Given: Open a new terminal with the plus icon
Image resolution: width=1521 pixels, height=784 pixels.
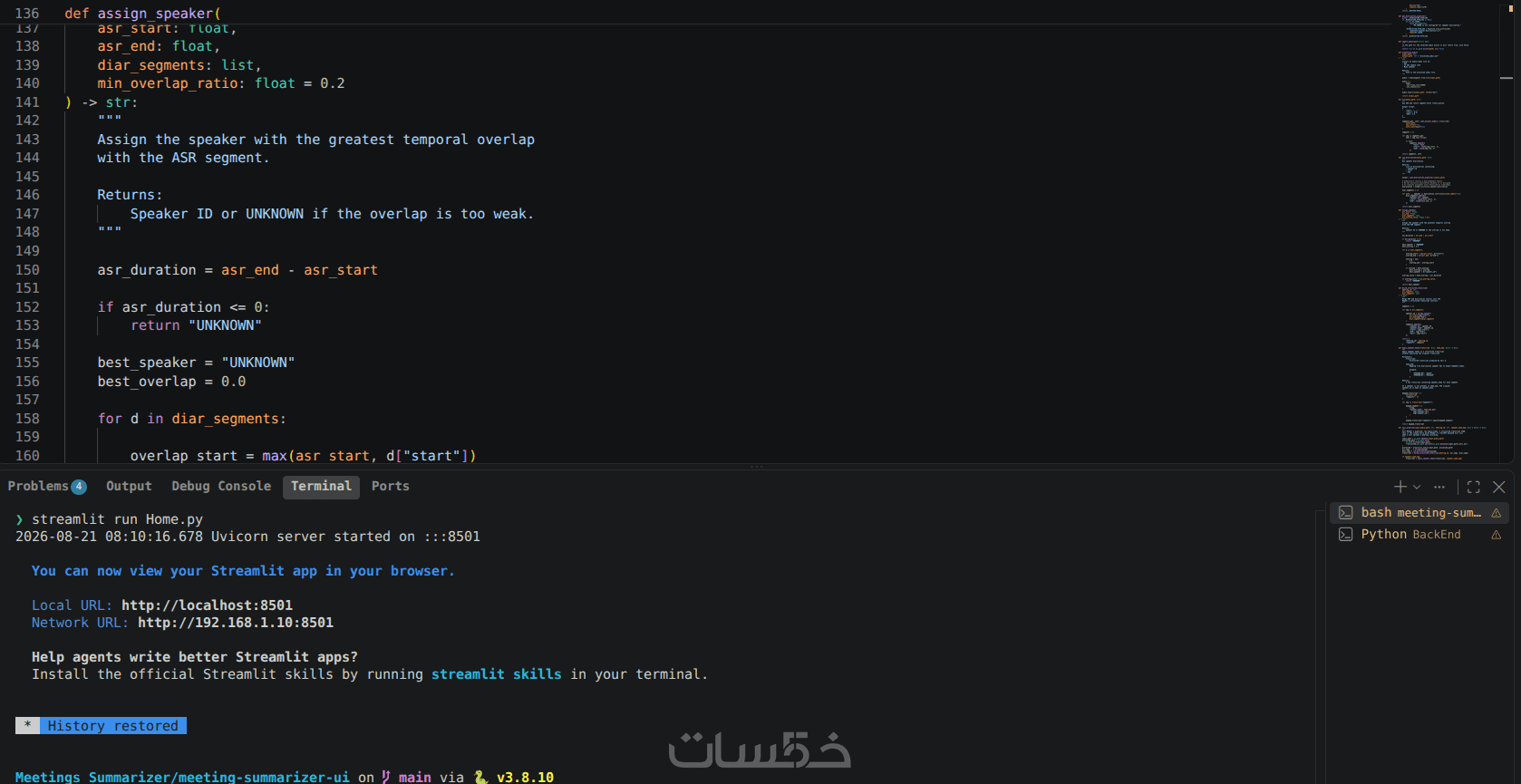Looking at the screenshot, I should [x=1400, y=487].
